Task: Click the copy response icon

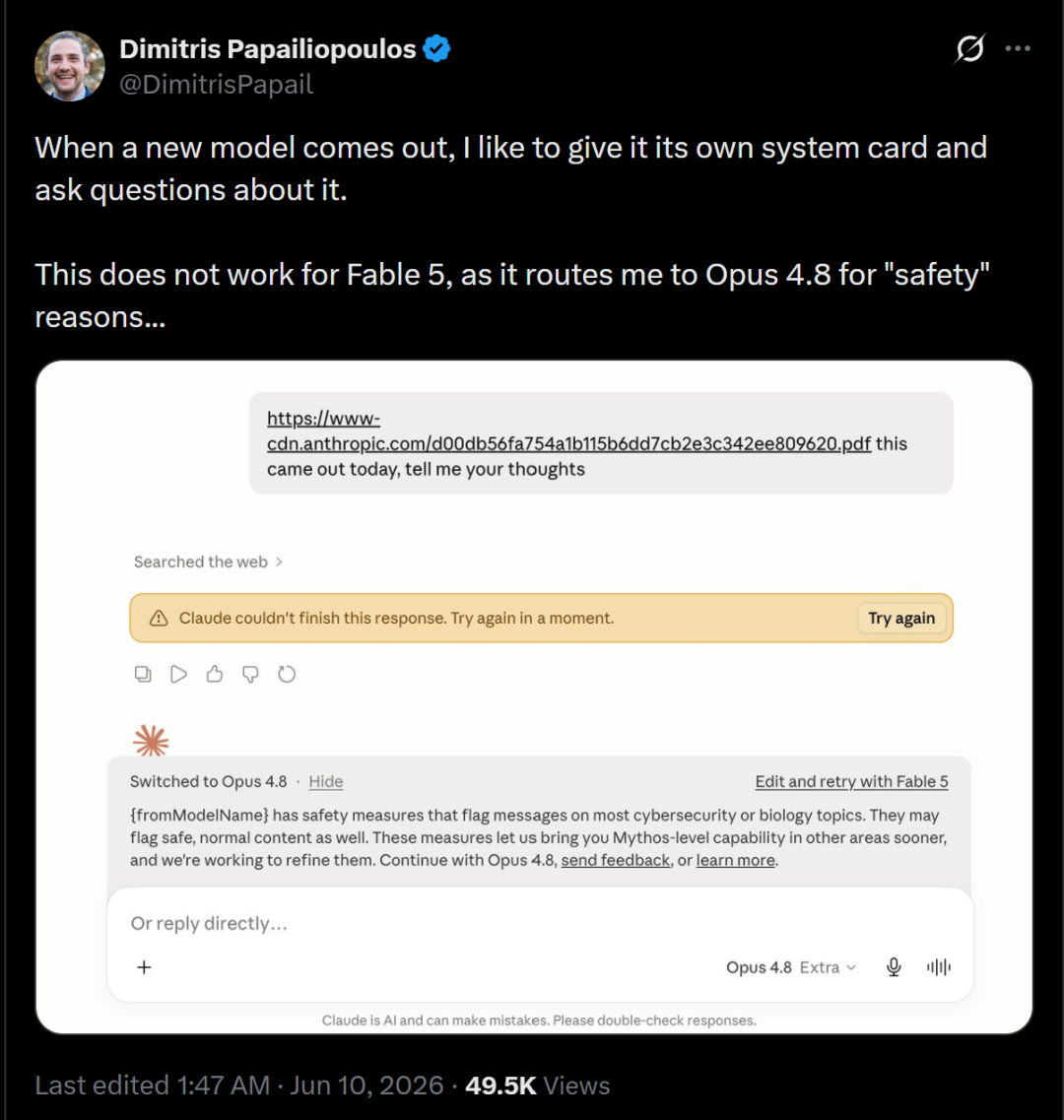Action: (x=143, y=674)
